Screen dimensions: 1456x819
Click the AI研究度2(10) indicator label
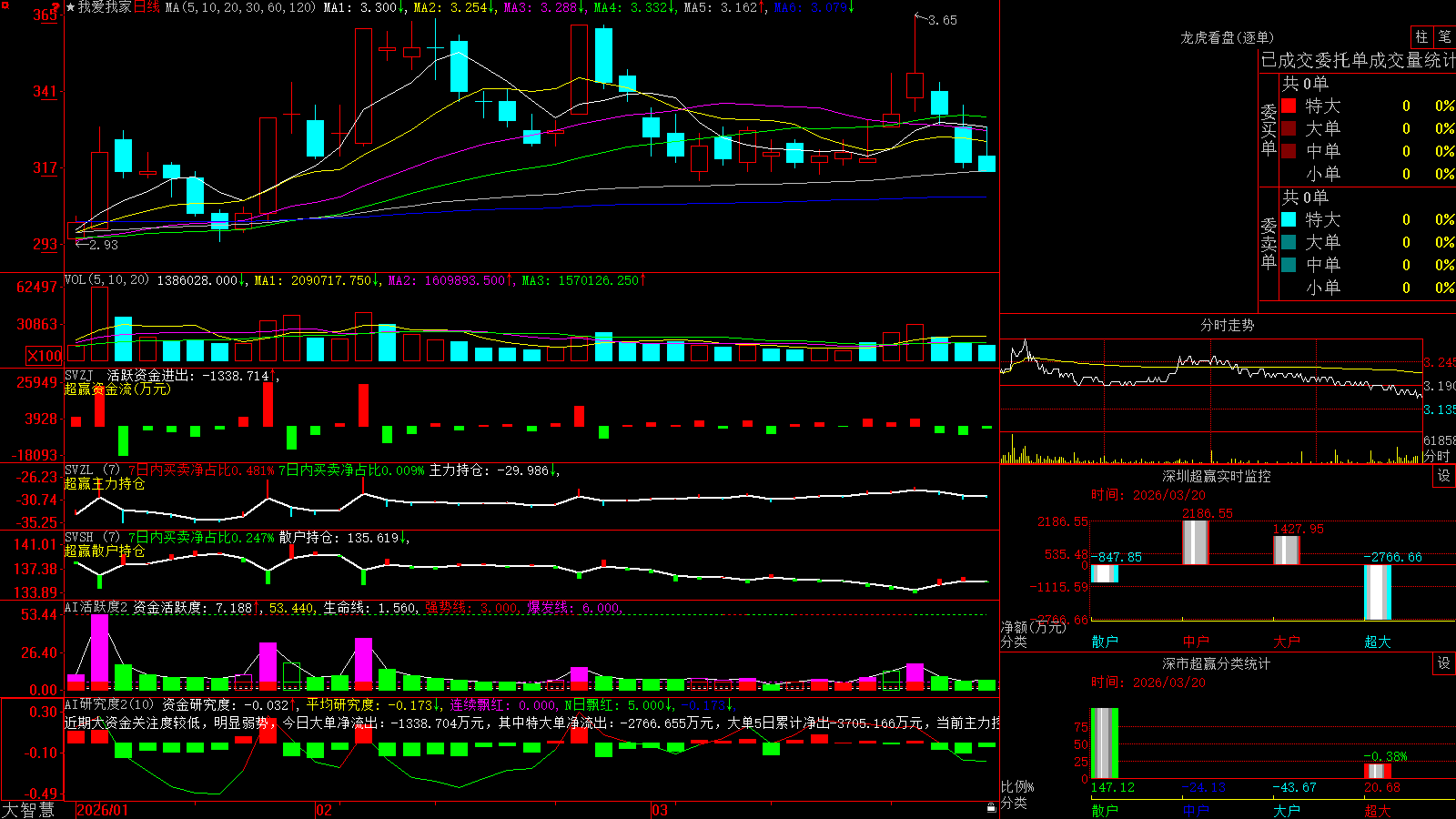[109, 704]
